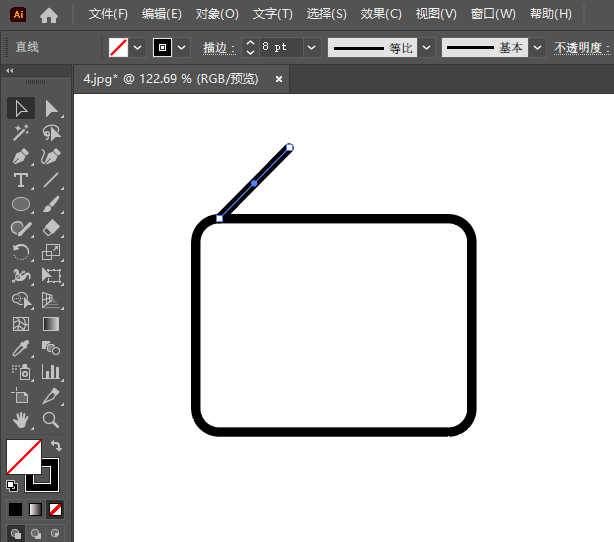614x542 pixels.
Task: Increase stroke weight with up arrow
Action: click(251, 43)
